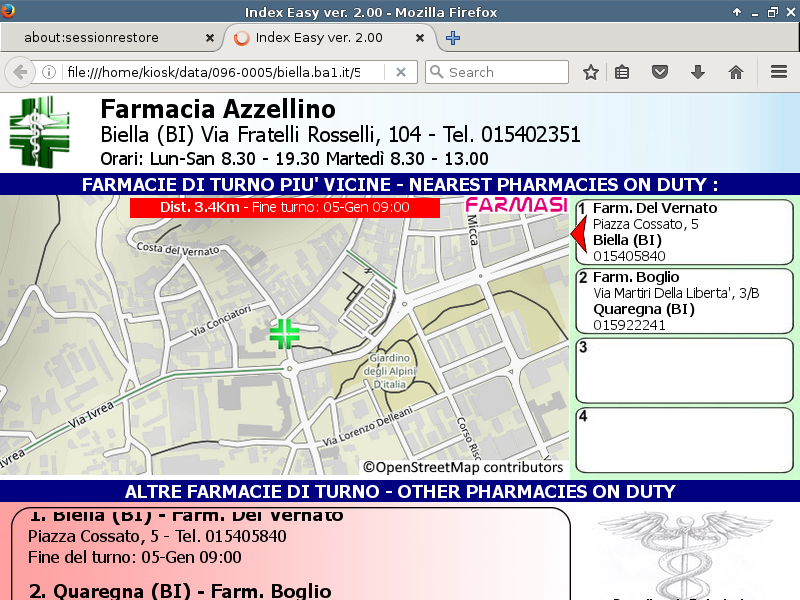Stop loading with the address bar X button
Screen dimensions: 800x600
401,72
